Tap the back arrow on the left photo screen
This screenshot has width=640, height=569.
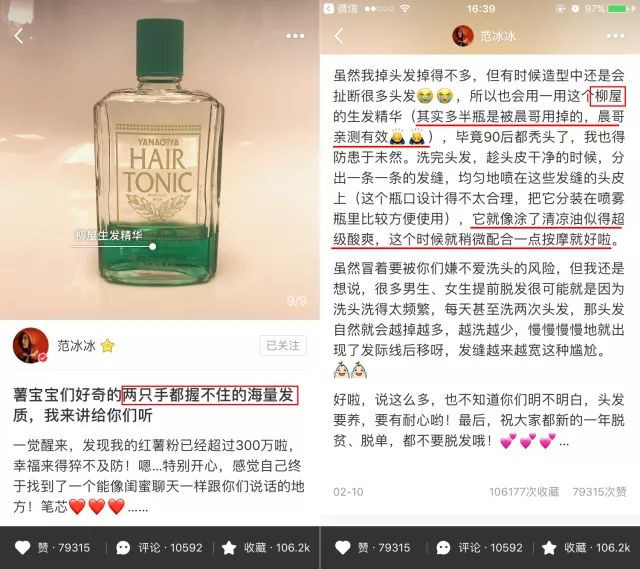pos(18,36)
